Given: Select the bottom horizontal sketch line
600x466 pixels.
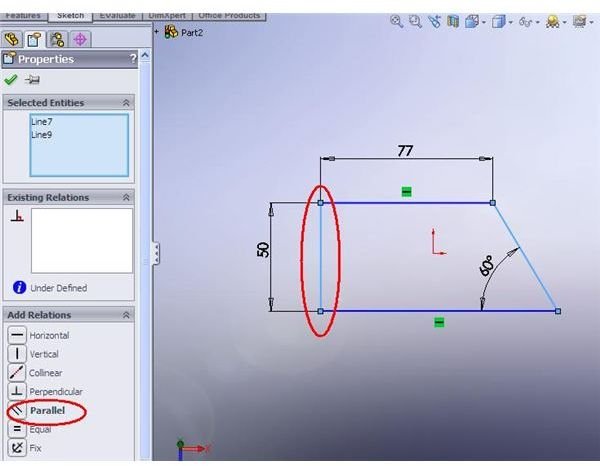Looking at the screenshot, I should tap(439, 311).
